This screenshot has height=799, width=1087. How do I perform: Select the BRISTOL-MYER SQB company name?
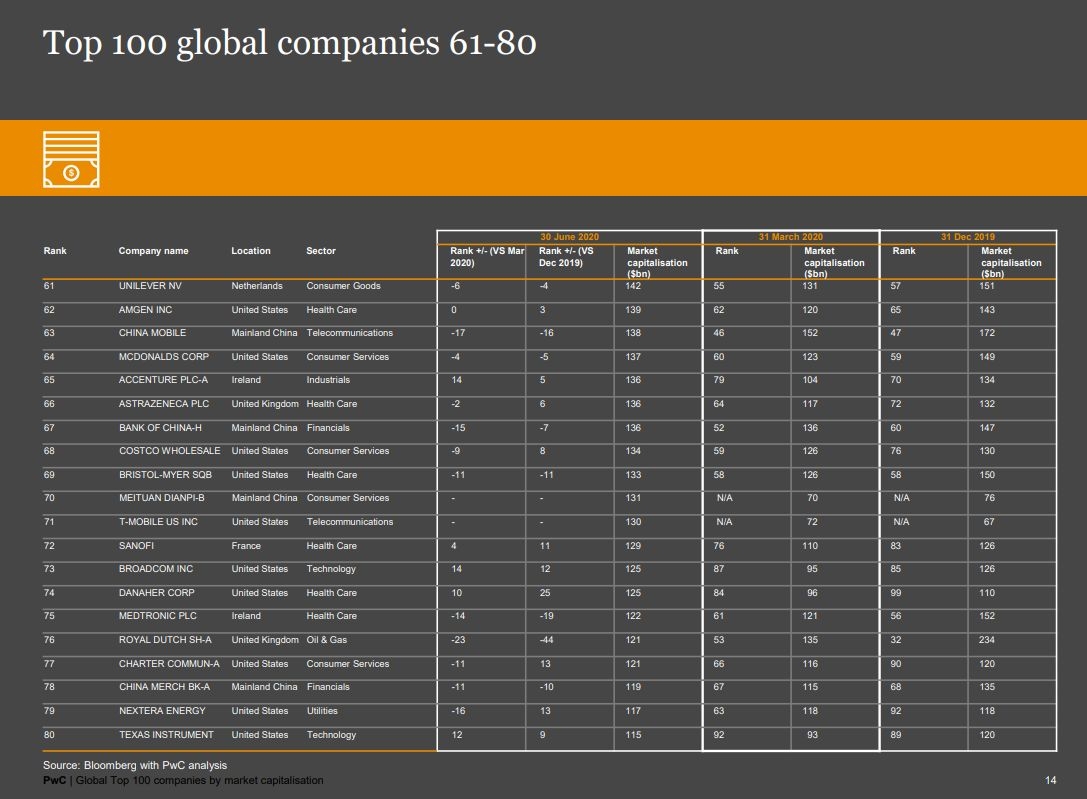pyautogui.click(x=166, y=475)
